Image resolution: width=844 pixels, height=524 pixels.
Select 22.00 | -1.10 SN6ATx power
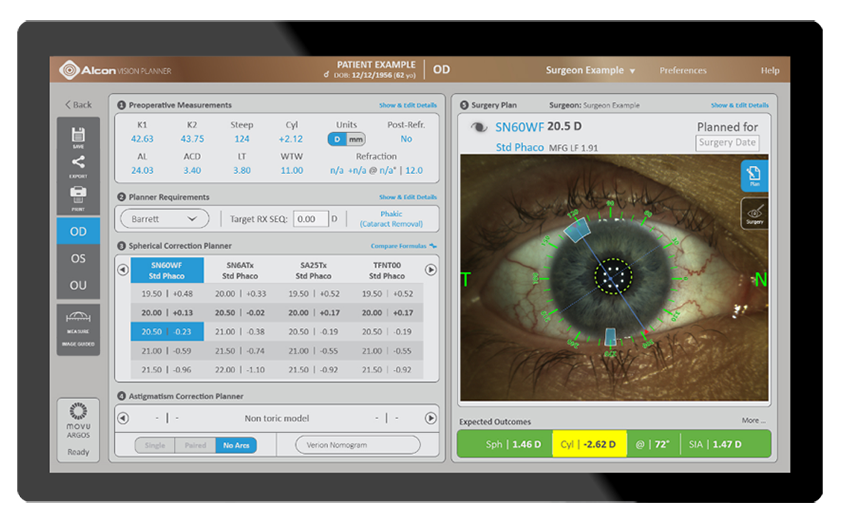240,370
